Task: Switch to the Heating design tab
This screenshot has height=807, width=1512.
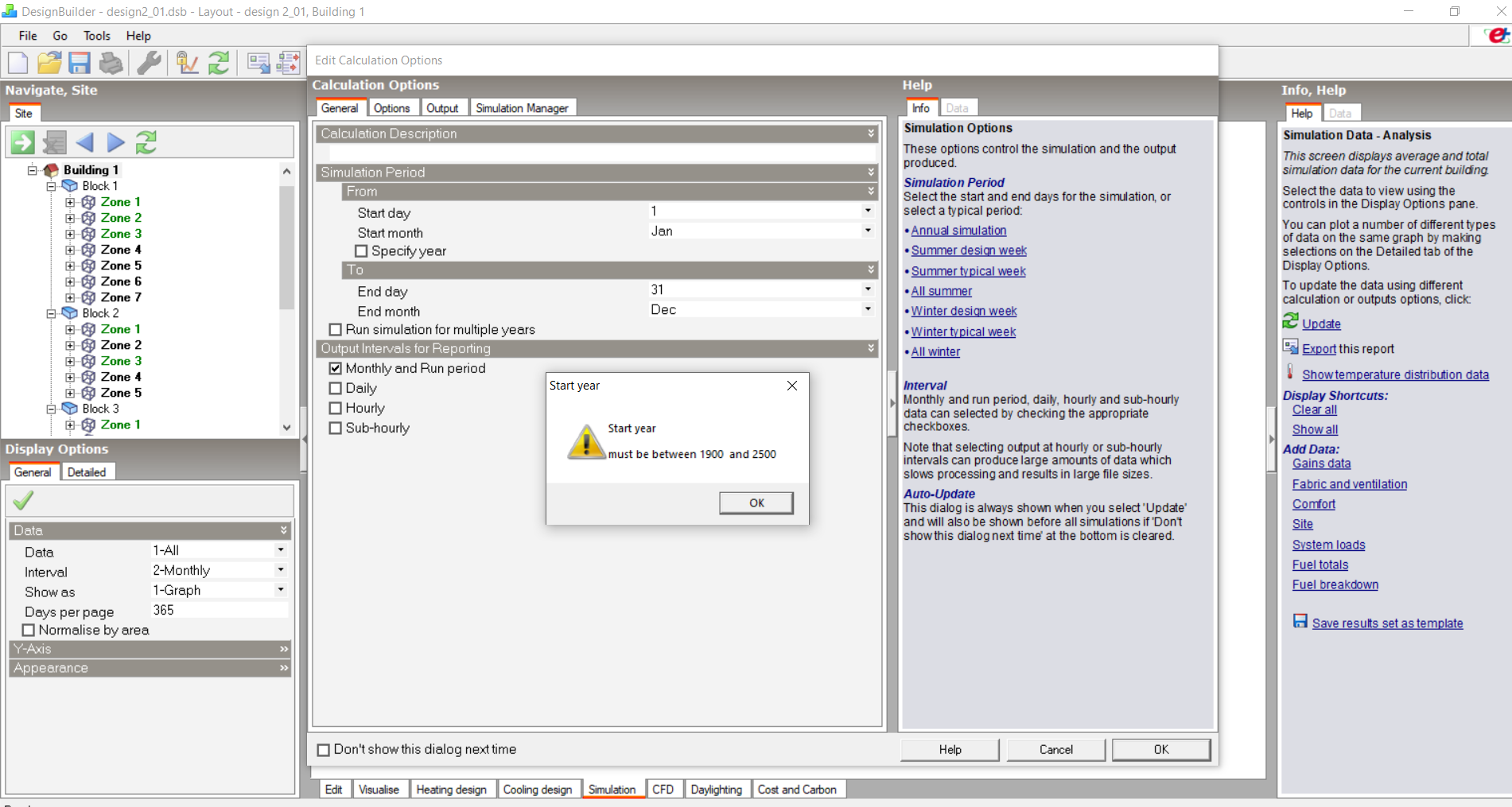Action: click(451, 790)
